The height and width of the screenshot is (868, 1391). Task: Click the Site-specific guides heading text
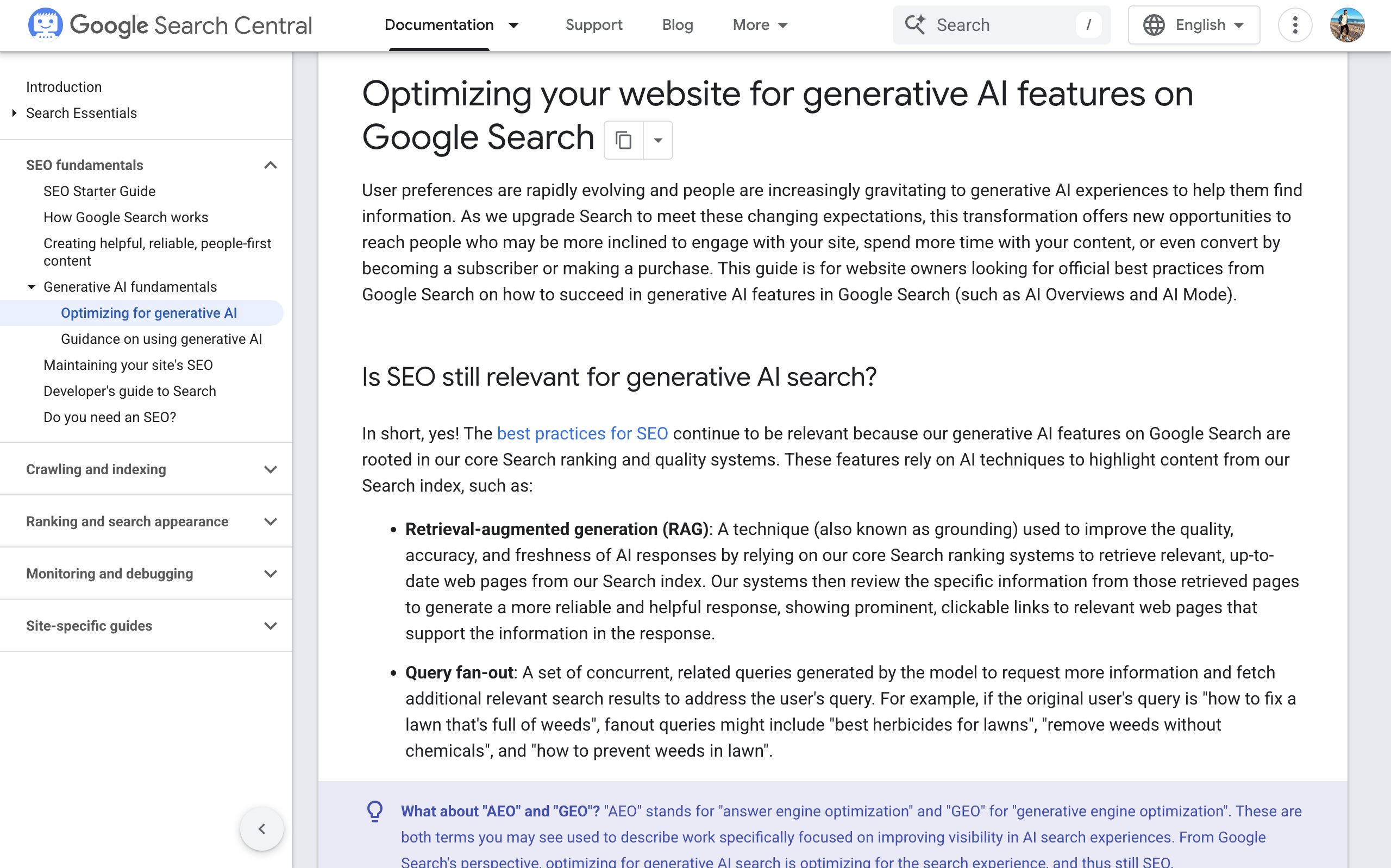89,626
